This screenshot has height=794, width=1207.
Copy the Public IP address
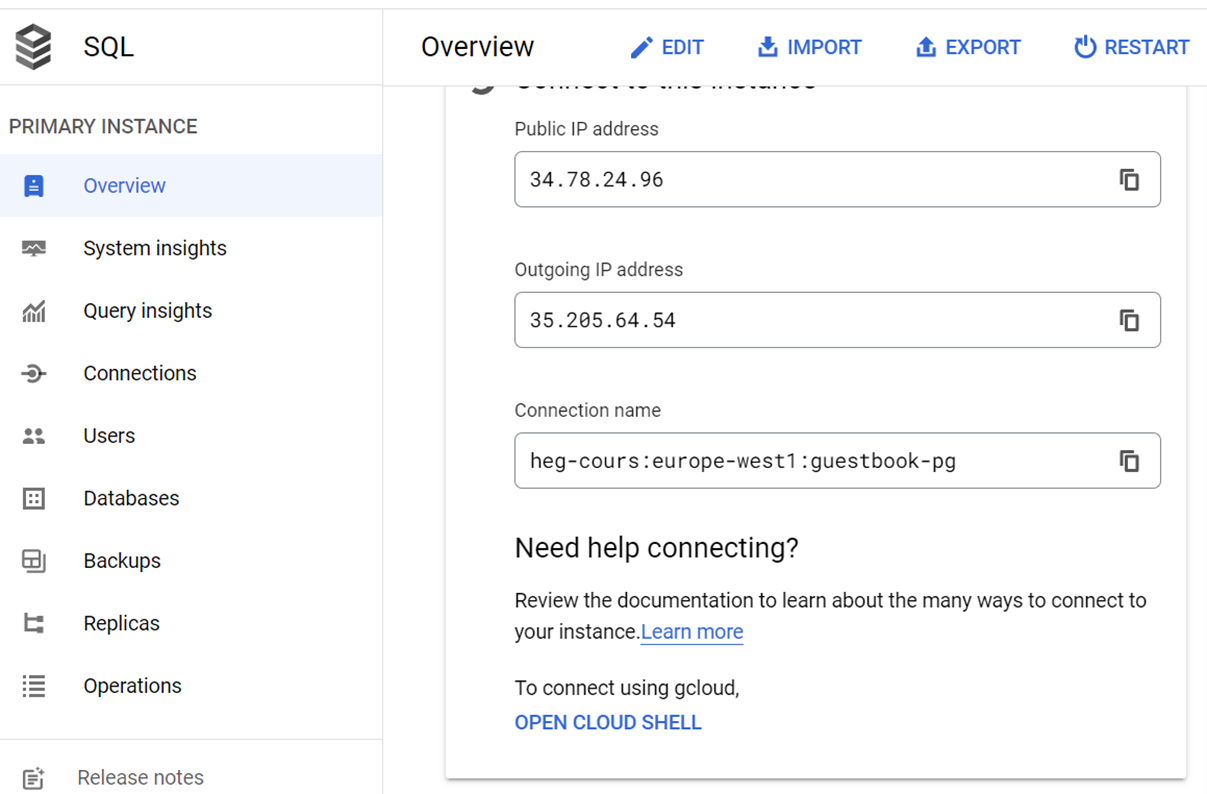coord(1129,180)
